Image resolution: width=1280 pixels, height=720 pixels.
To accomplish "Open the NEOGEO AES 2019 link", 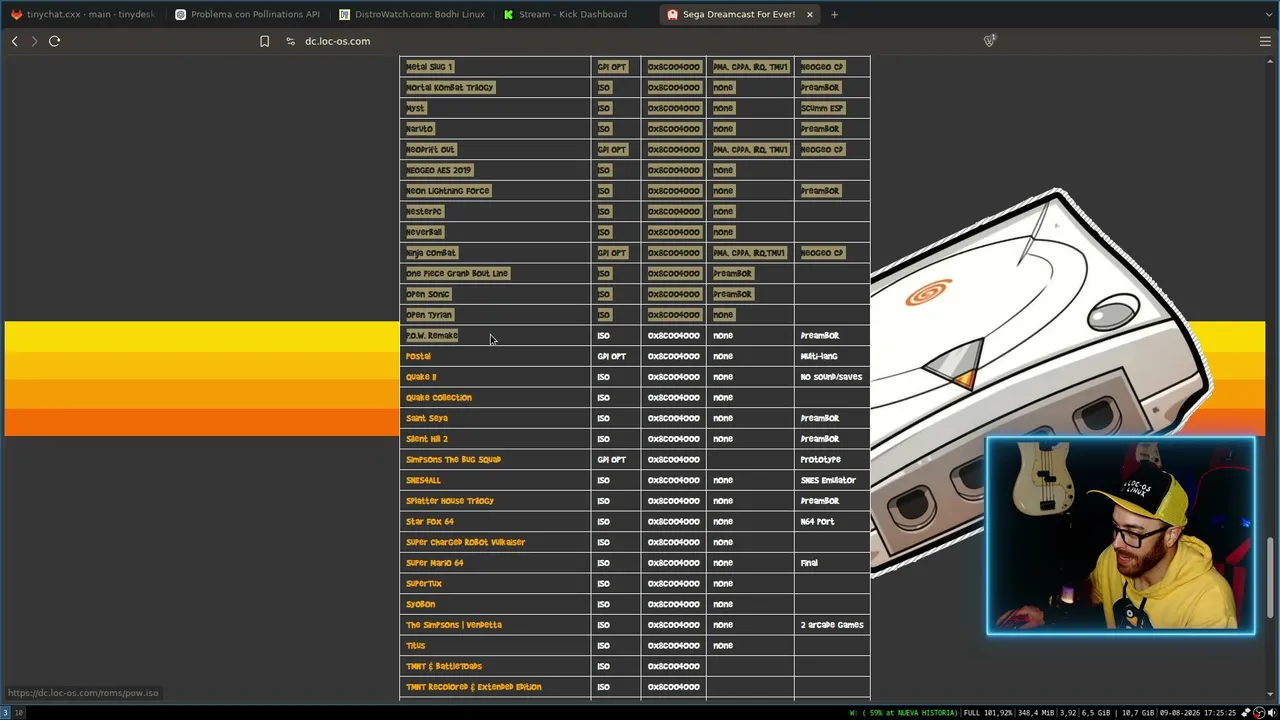I will click(x=439, y=170).
